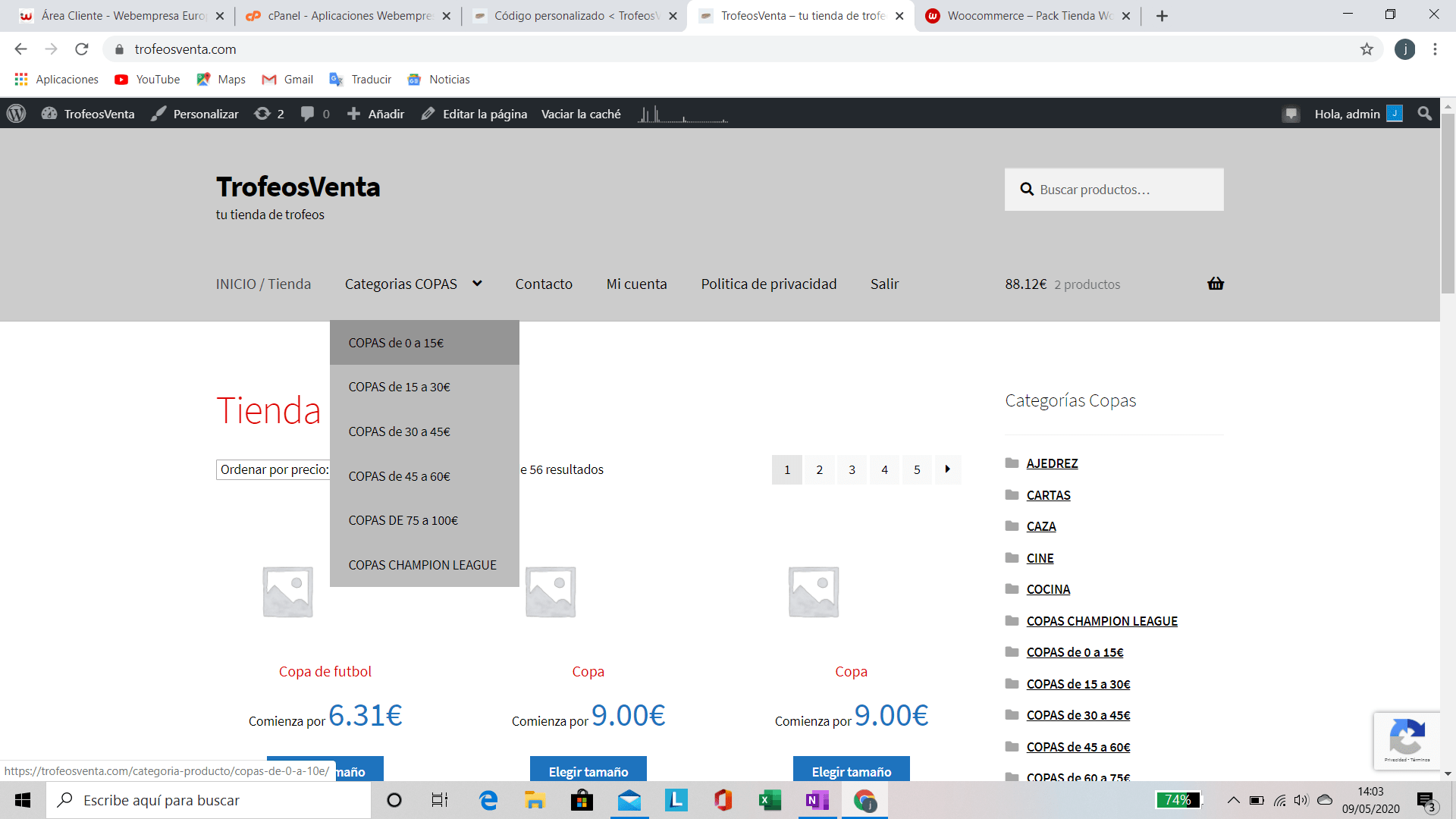Open the Traducir bookmark
Screen dimensions: 1456x819
click(x=360, y=79)
